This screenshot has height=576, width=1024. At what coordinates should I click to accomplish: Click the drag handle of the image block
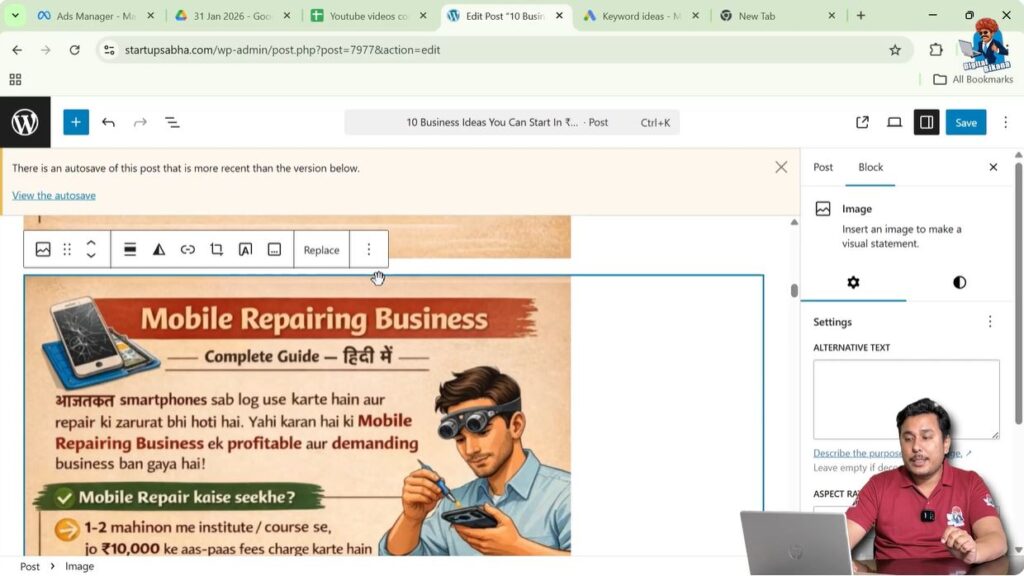click(x=67, y=250)
